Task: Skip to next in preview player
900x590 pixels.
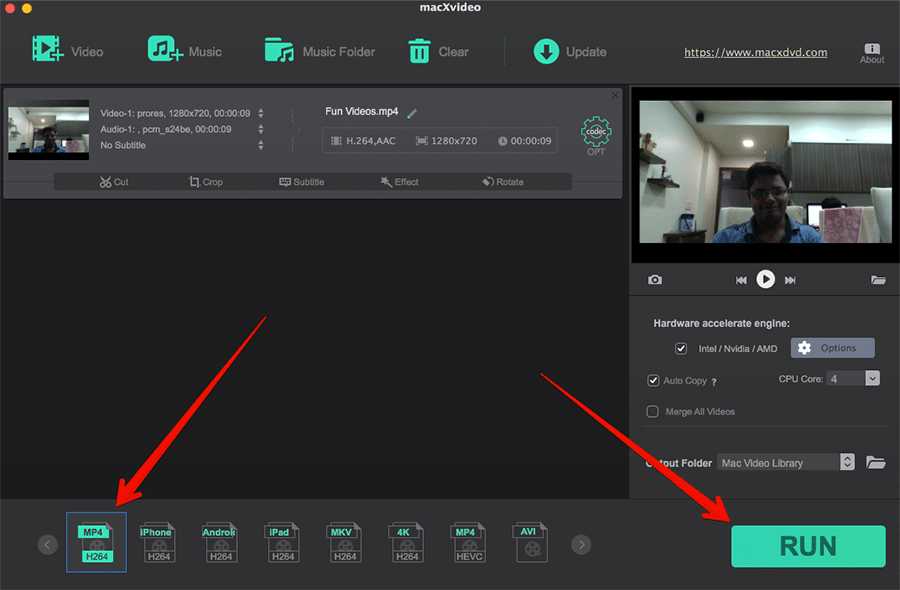Action: (x=790, y=280)
